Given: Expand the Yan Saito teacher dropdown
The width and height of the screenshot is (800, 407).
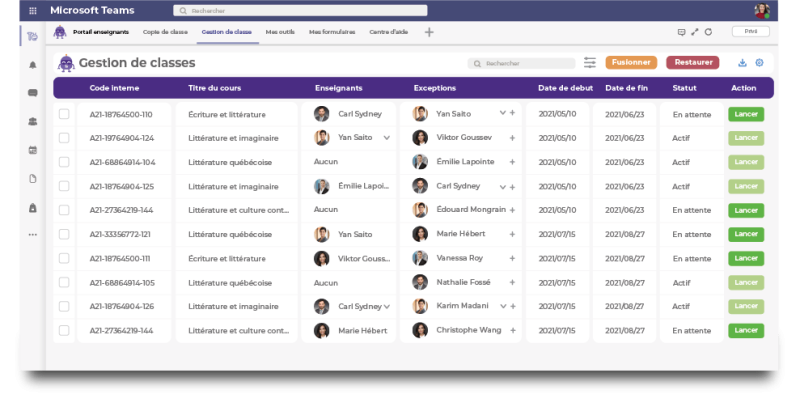Looking at the screenshot, I should pyautogui.click(x=386, y=138).
